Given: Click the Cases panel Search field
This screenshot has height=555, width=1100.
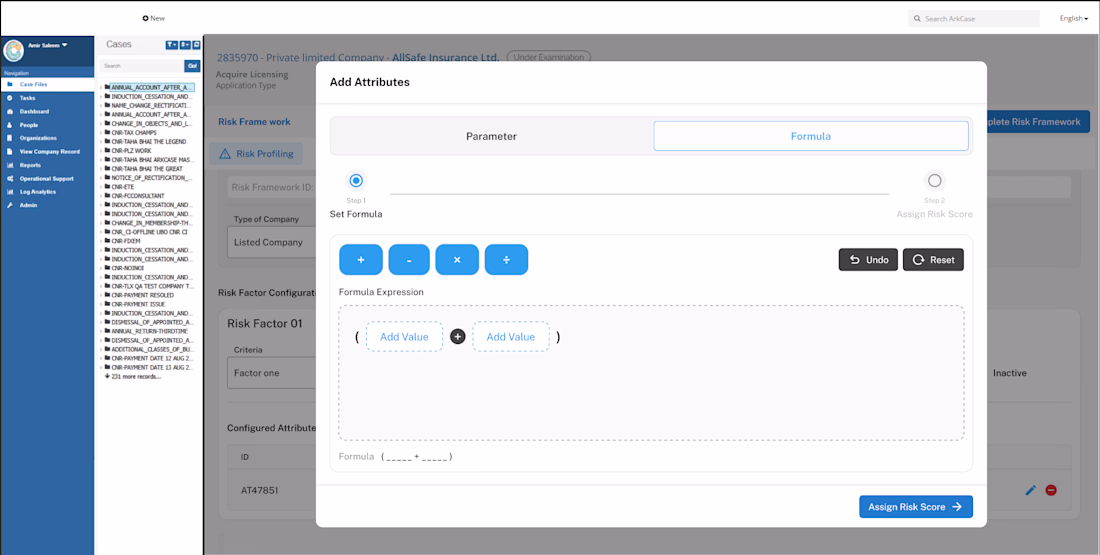Looking at the screenshot, I should point(142,66).
